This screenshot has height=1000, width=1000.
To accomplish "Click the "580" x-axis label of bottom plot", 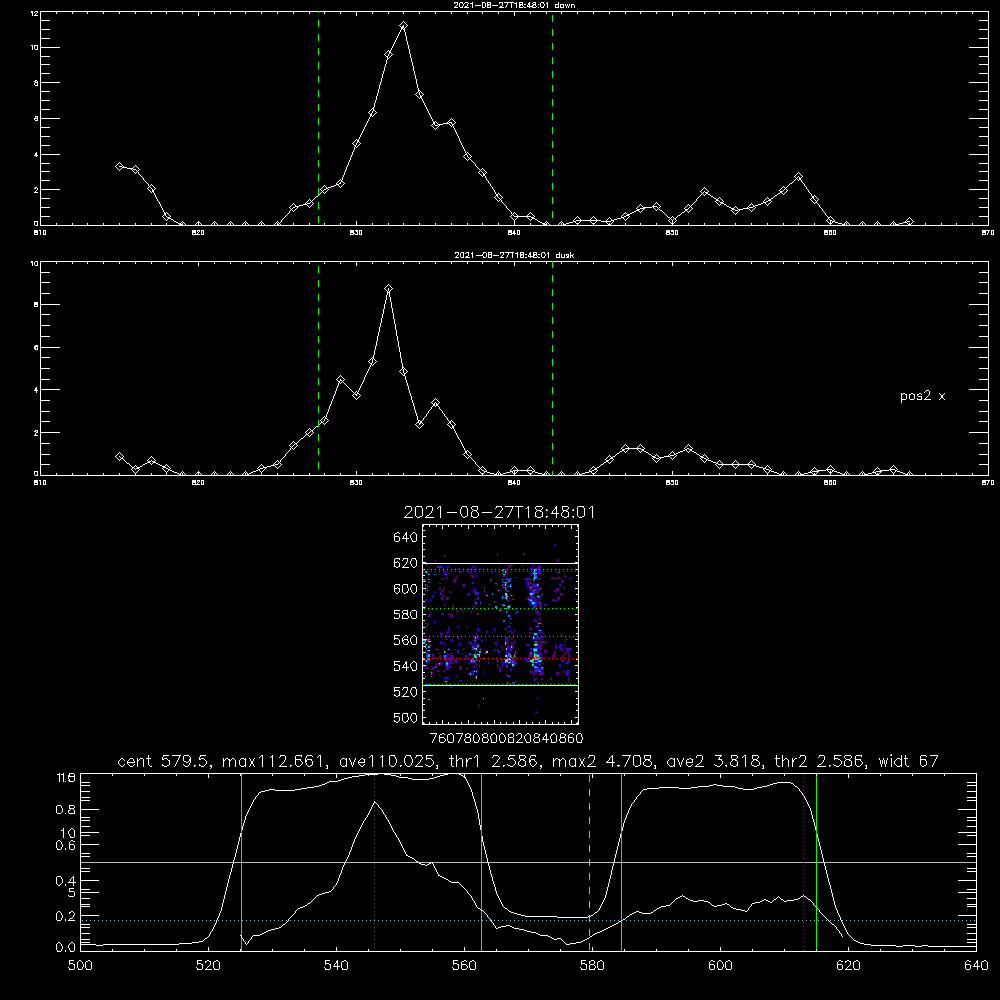I will (592, 966).
